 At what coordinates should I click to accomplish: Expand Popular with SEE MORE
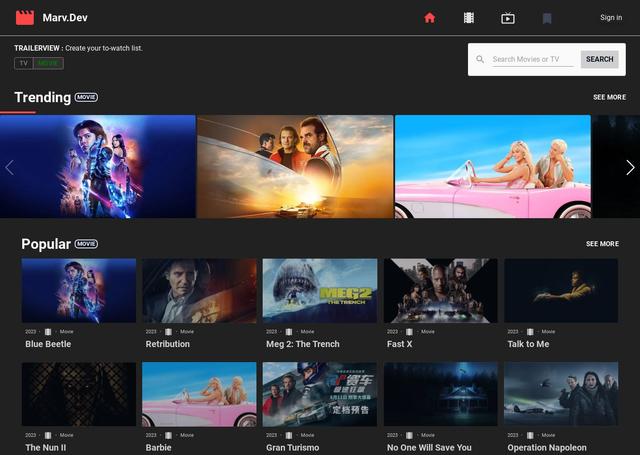pyautogui.click(x=602, y=244)
